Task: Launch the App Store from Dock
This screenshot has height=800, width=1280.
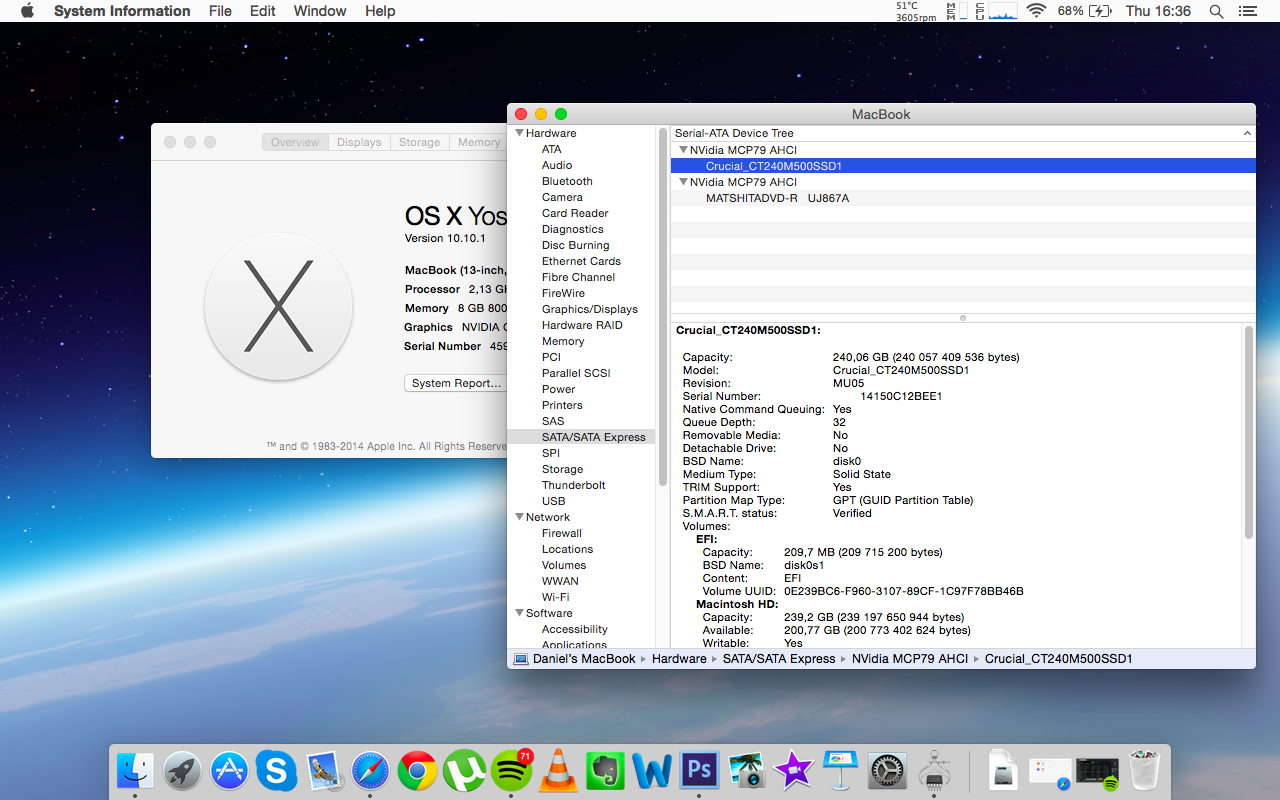Action: coord(229,770)
